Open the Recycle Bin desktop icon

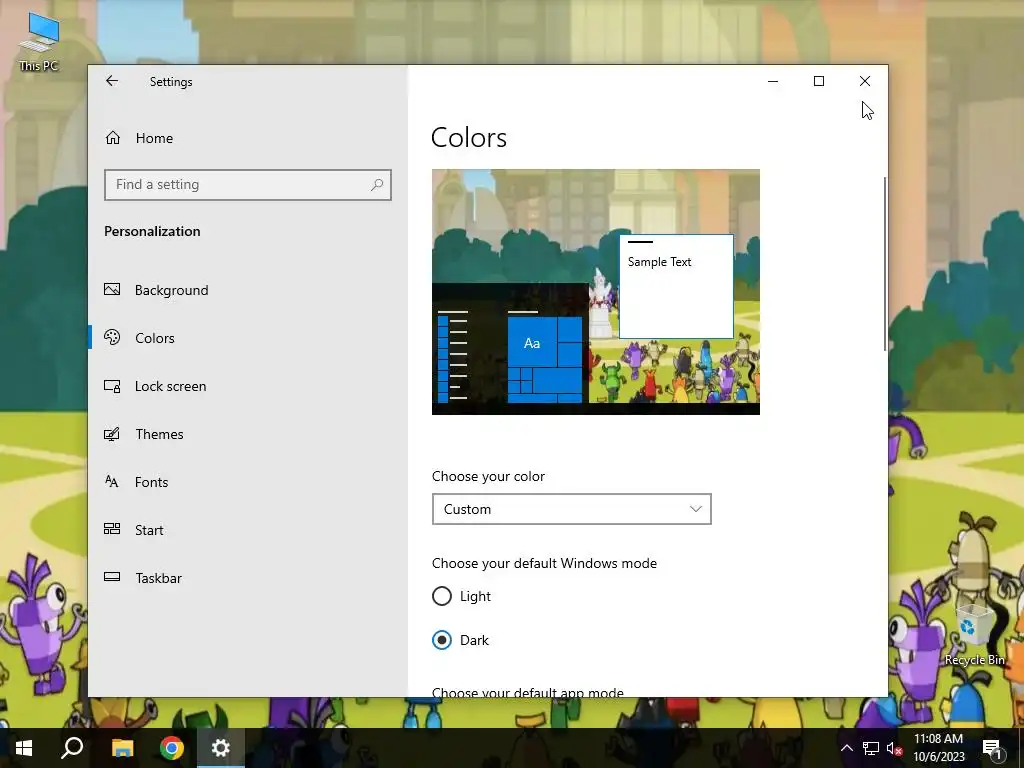tap(974, 635)
